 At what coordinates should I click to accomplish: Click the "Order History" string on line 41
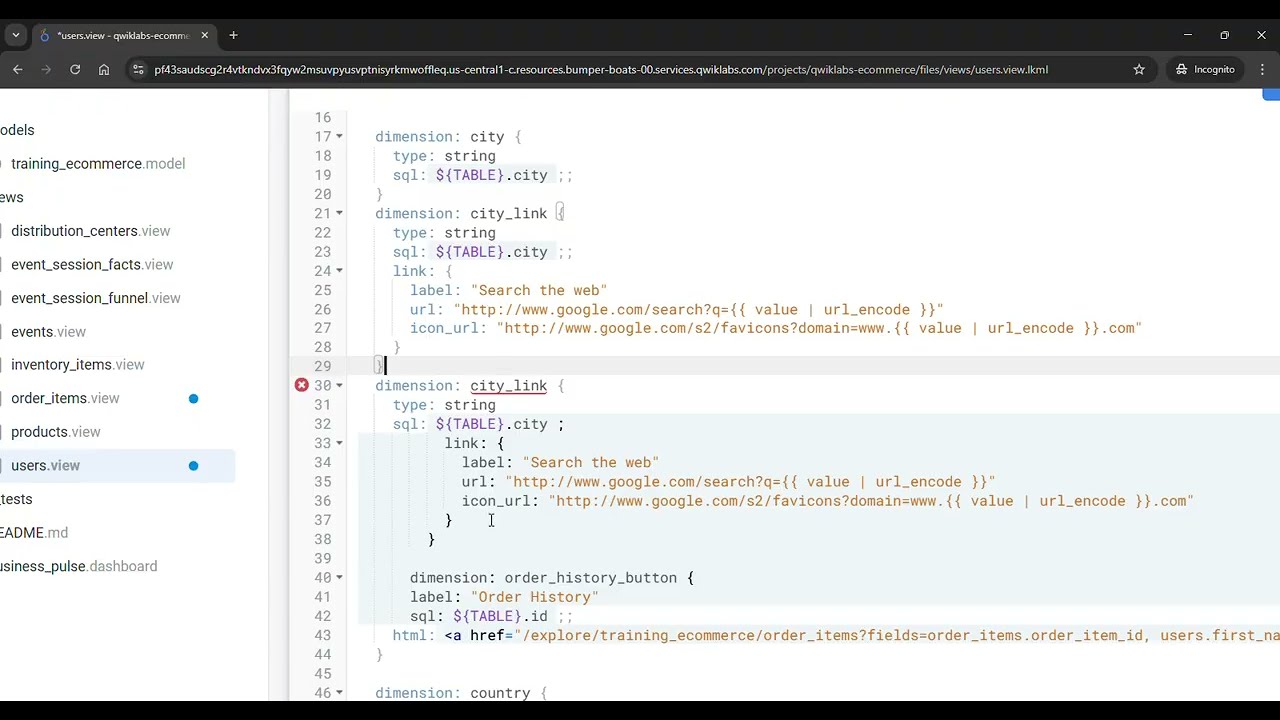[x=534, y=597]
